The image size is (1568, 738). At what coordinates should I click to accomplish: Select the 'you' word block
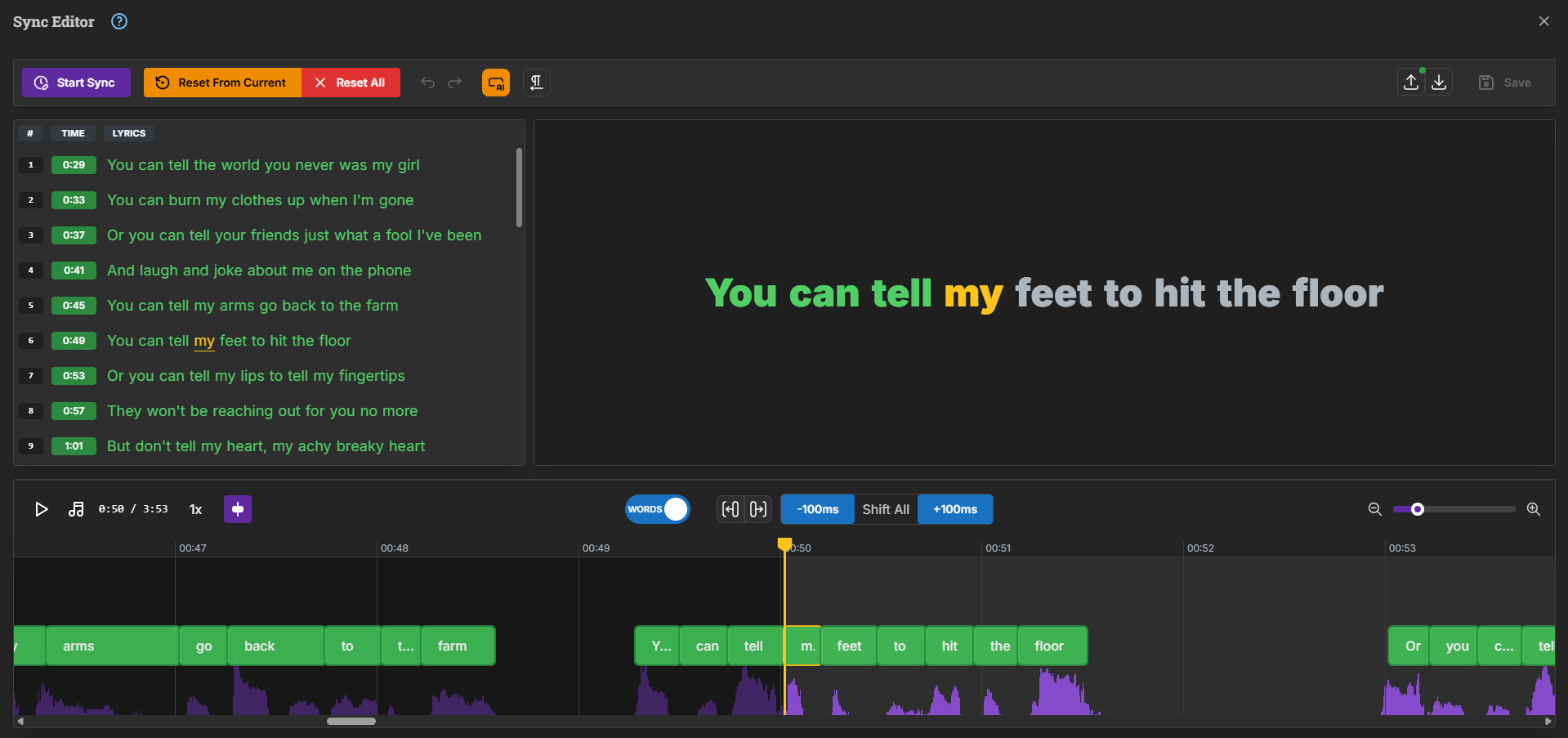click(1454, 646)
